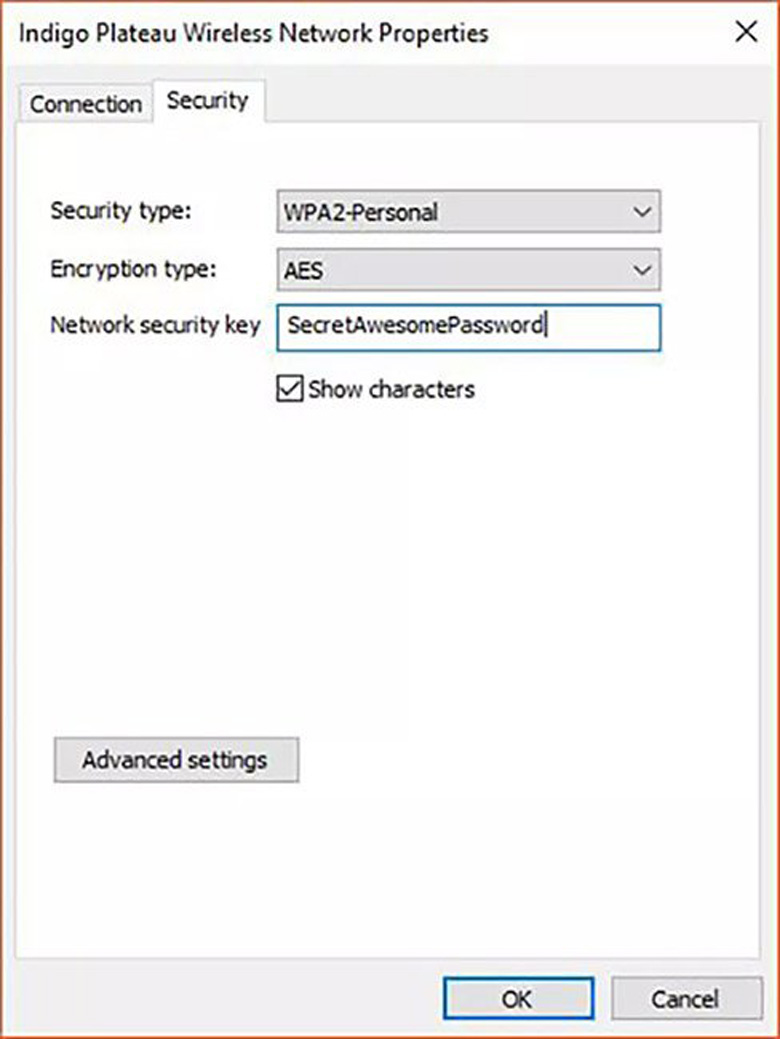Switch to the Connection tab
This screenshot has width=780, height=1039.
tap(84, 103)
